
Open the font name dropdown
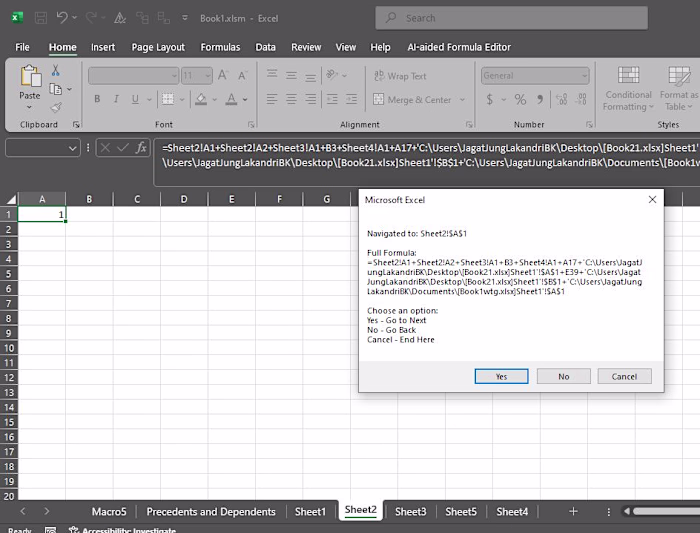coord(174,76)
